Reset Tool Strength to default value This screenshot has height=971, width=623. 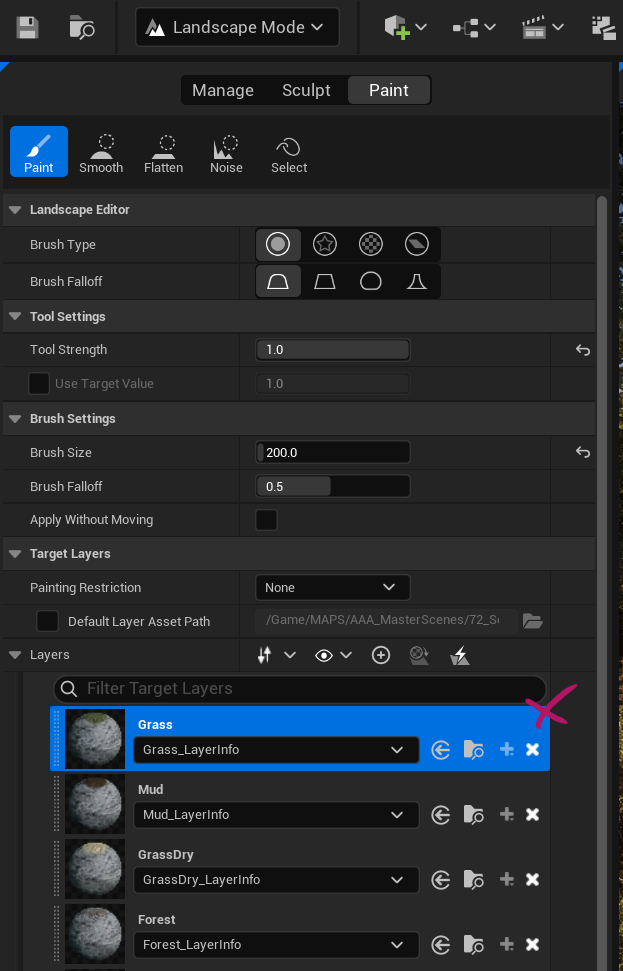pyautogui.click(x=582, y=350)
